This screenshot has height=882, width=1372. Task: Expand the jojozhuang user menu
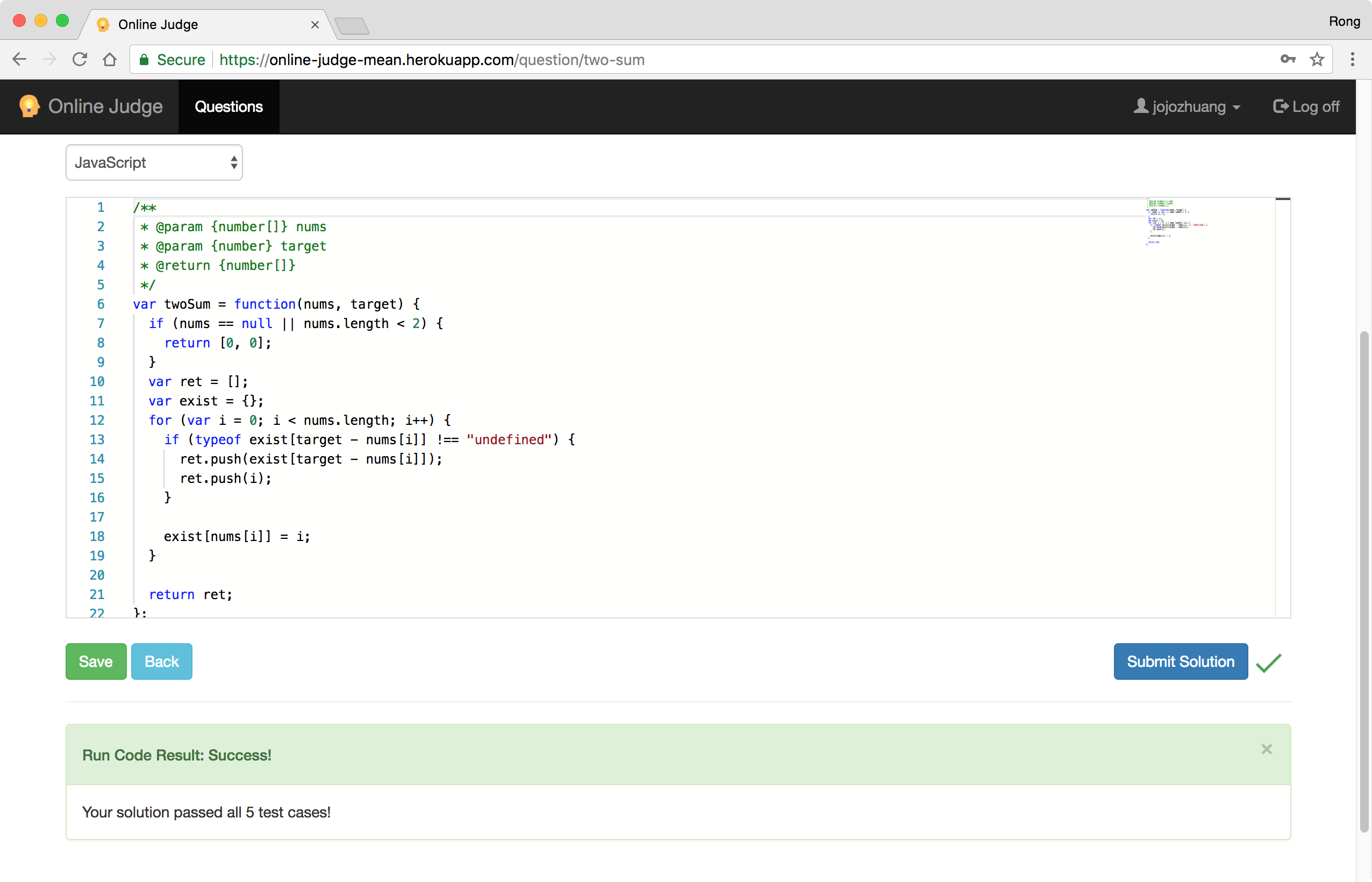tap(1187, 106)
